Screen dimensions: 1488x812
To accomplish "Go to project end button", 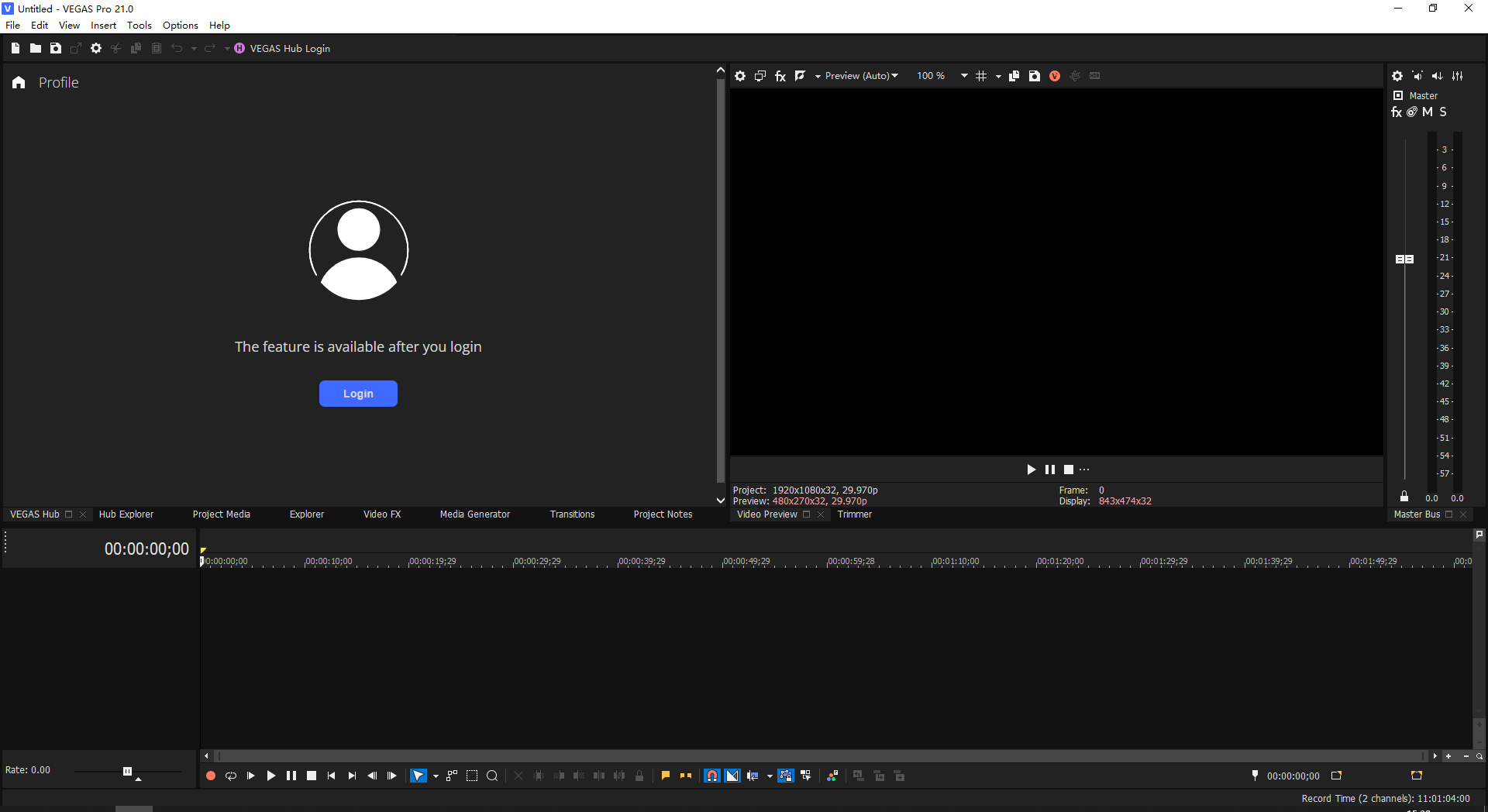I will coord(352,776).
